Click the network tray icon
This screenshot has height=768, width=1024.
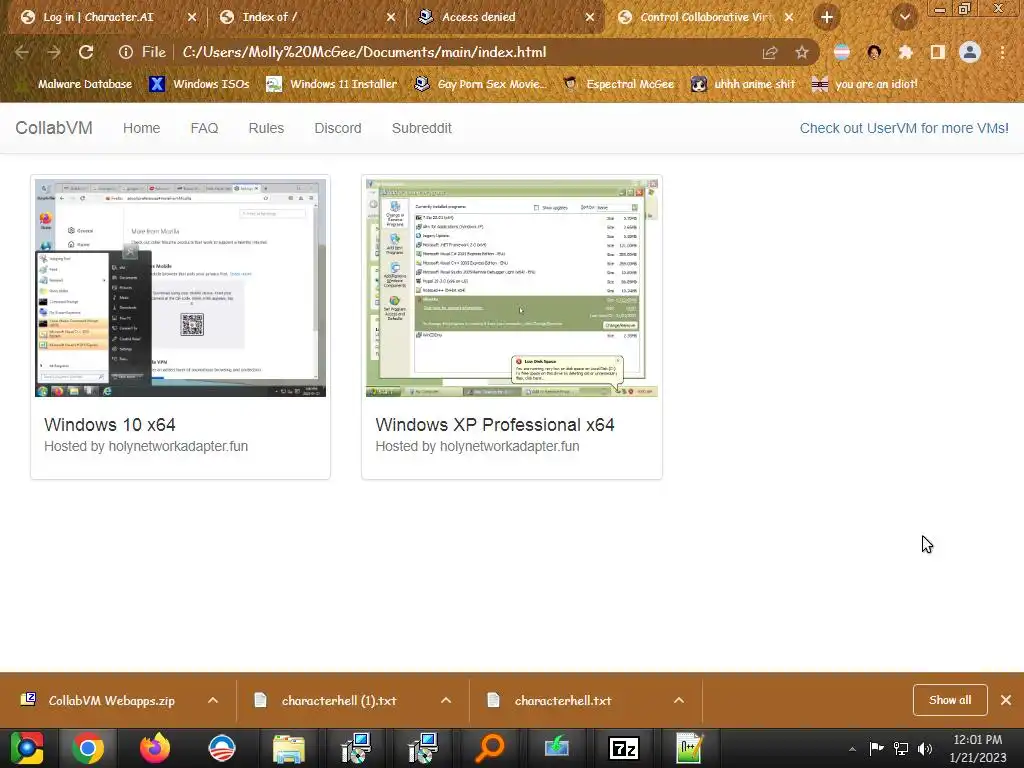tap(901, 748)
